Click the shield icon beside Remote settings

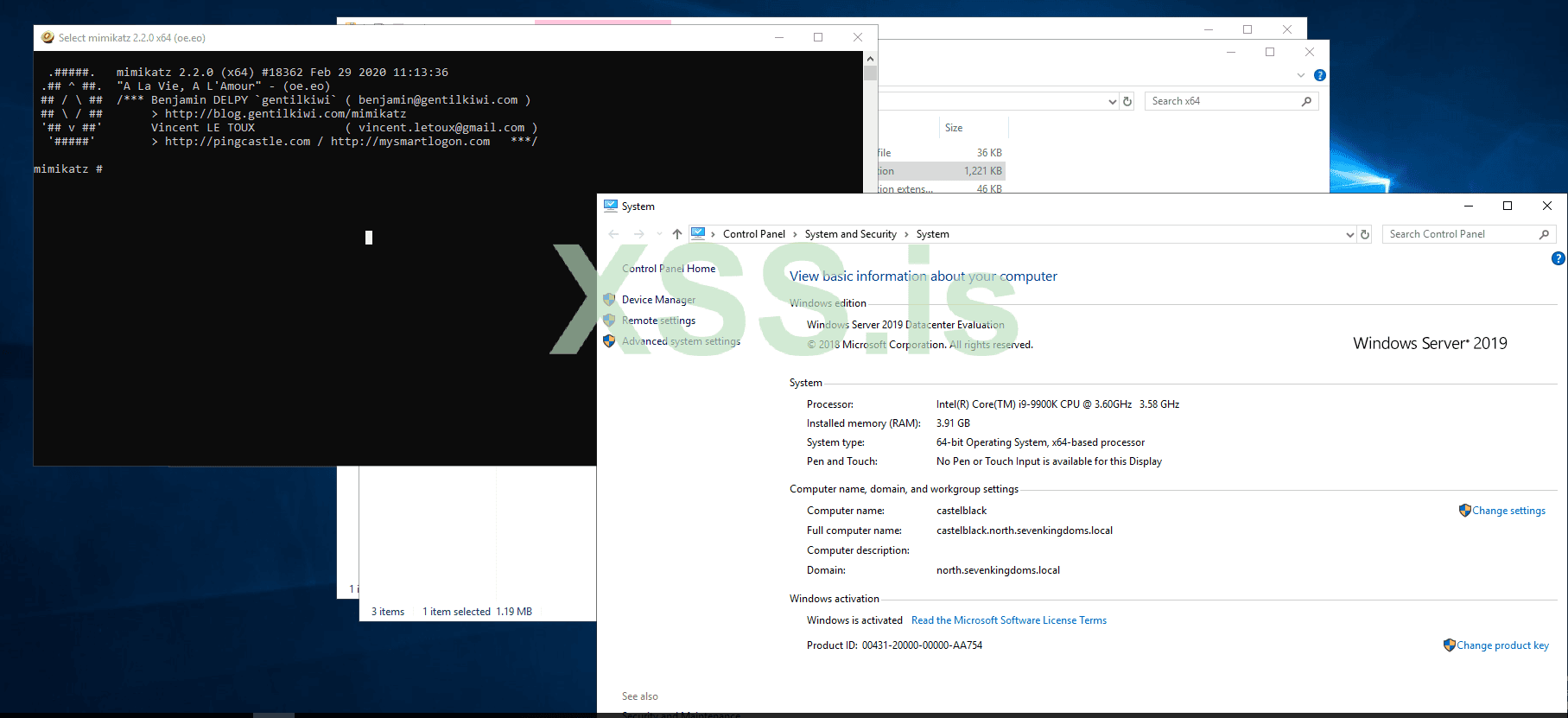609,321
